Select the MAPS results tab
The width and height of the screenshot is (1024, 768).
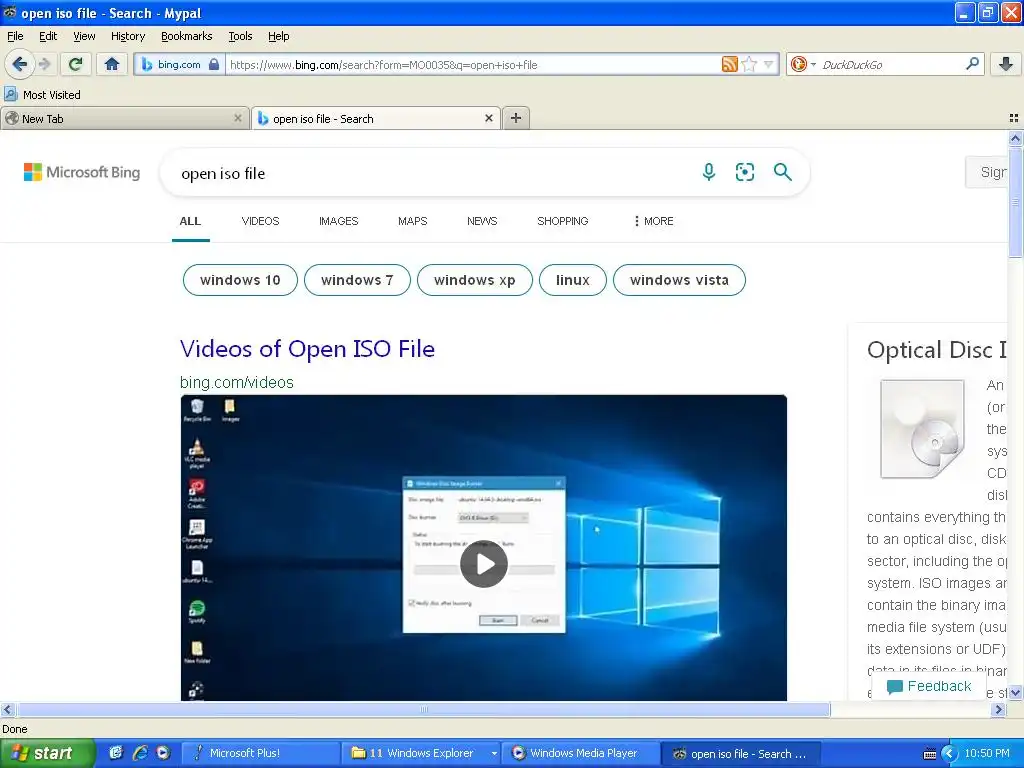412,221
